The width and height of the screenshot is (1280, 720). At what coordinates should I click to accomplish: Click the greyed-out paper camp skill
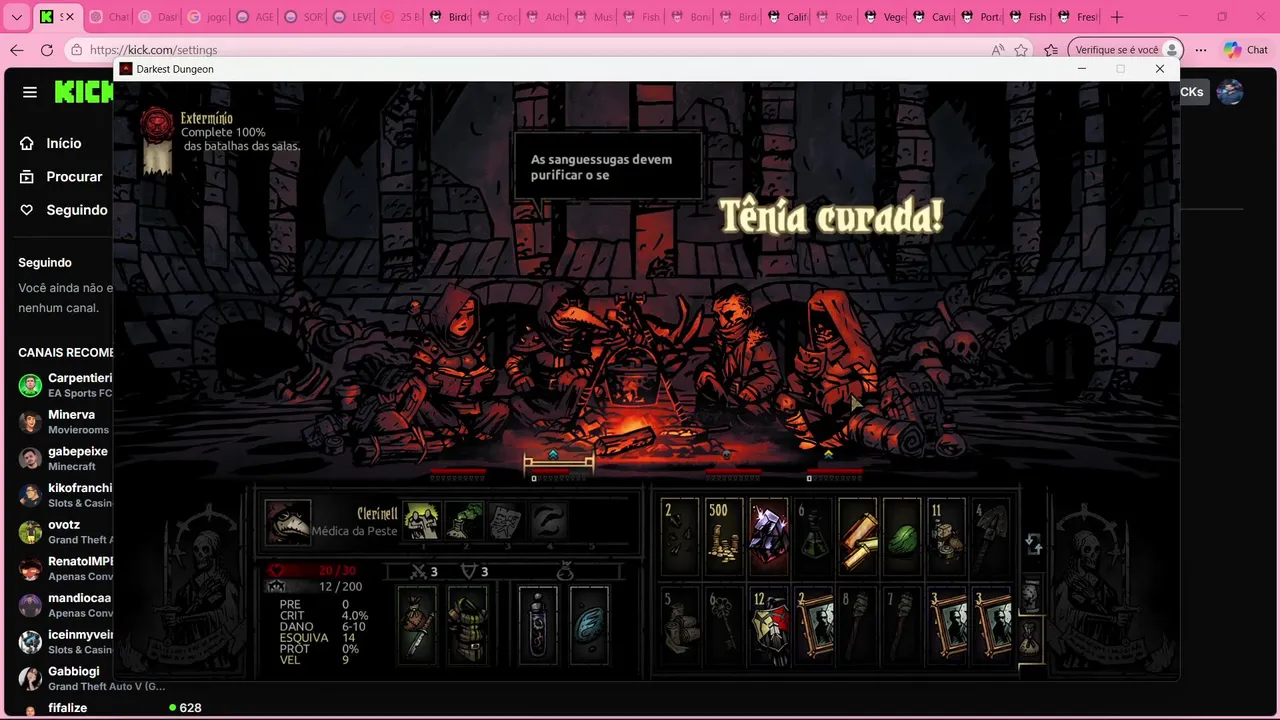[507, 521]
